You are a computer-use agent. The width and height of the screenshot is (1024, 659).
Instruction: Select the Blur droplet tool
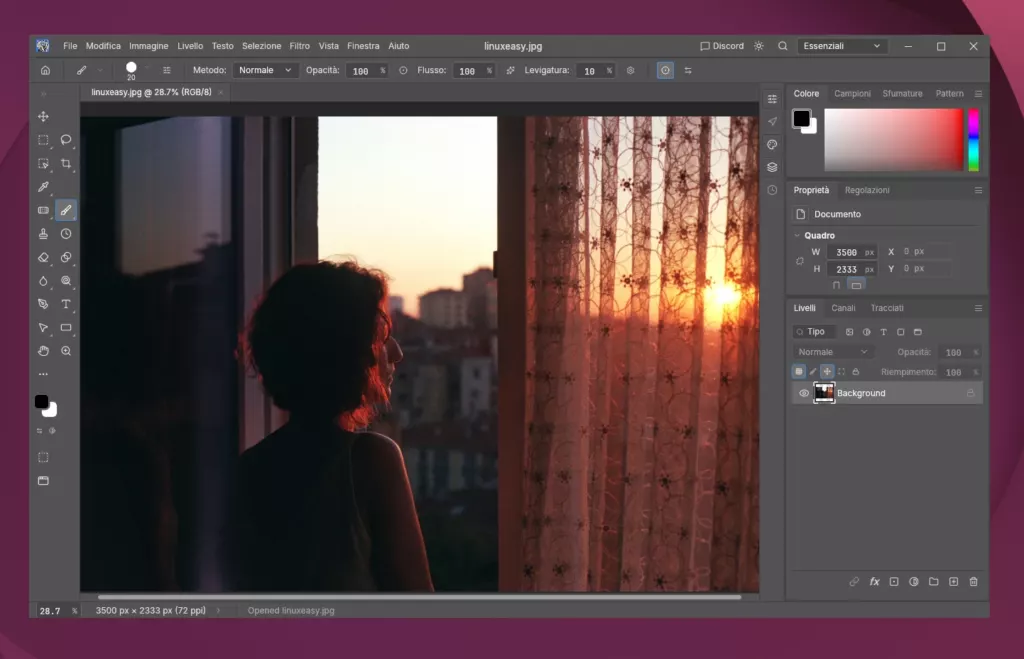[x=43, y=281]
